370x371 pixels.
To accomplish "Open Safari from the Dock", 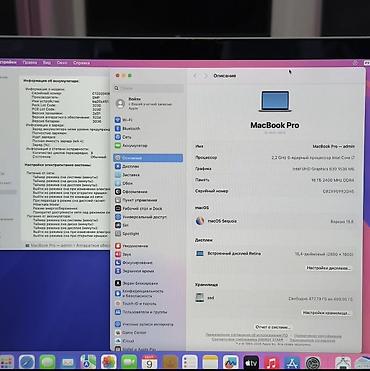I will click(x=27, y=362).
